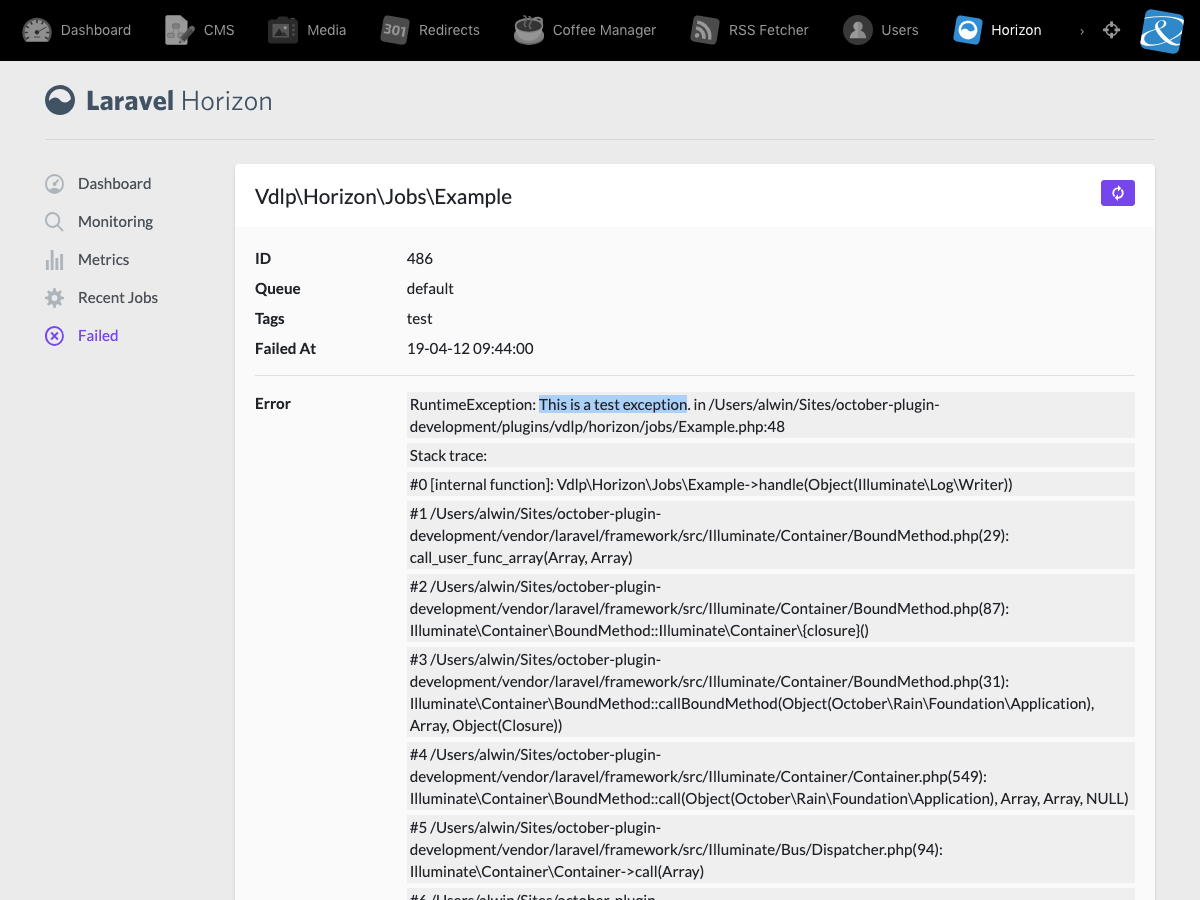The width and height of the screenshot is (1200, 900).
Task: Click the Recent Jobs gear icon
Action: 54,298
